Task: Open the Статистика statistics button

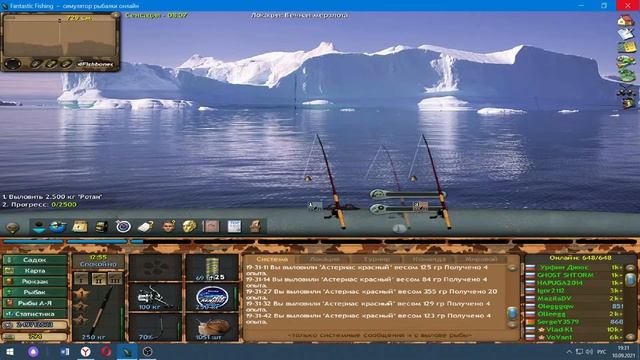Action: (x=35, y=314)
